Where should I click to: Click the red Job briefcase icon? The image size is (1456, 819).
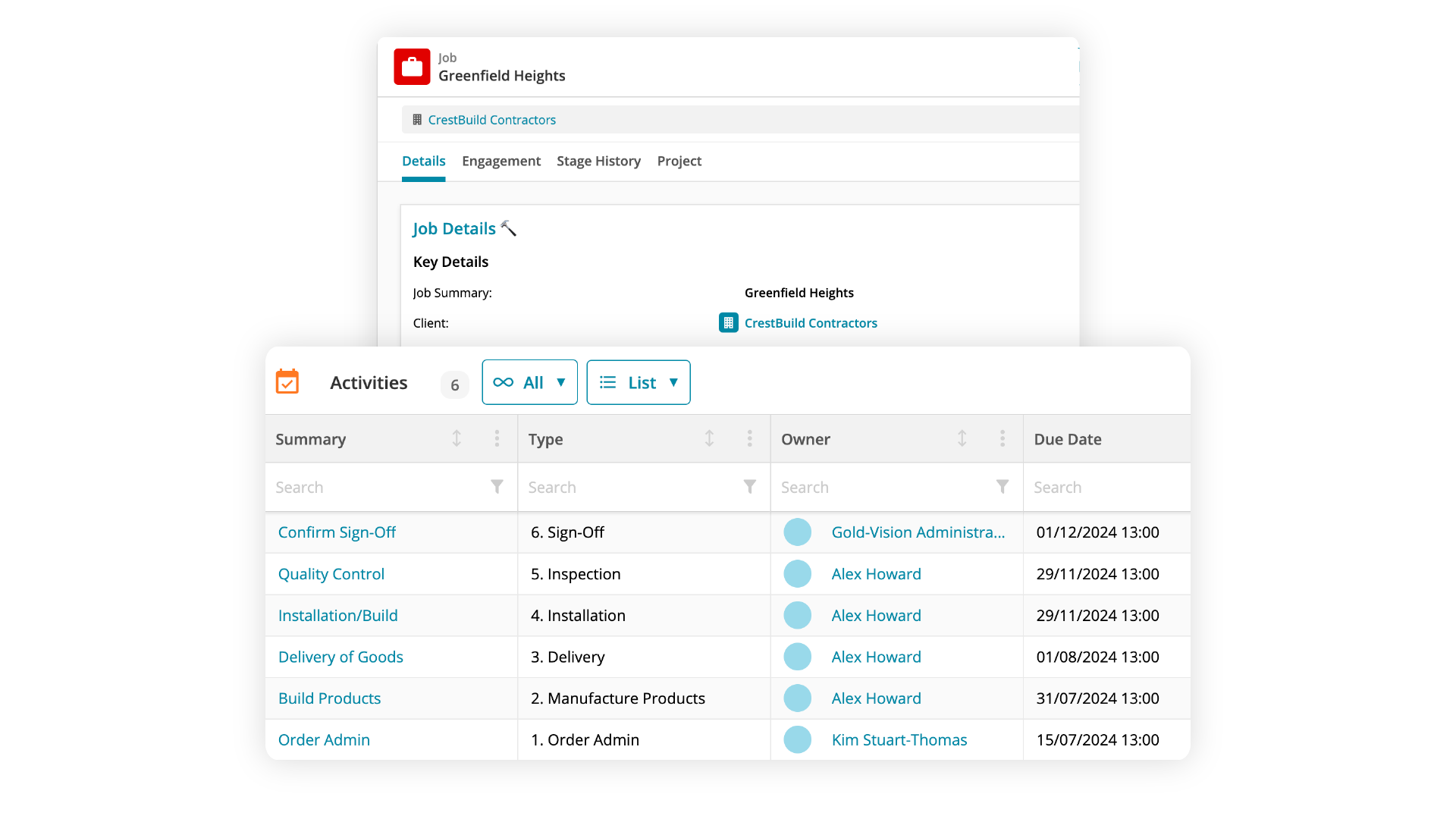[x=412, y=67]
